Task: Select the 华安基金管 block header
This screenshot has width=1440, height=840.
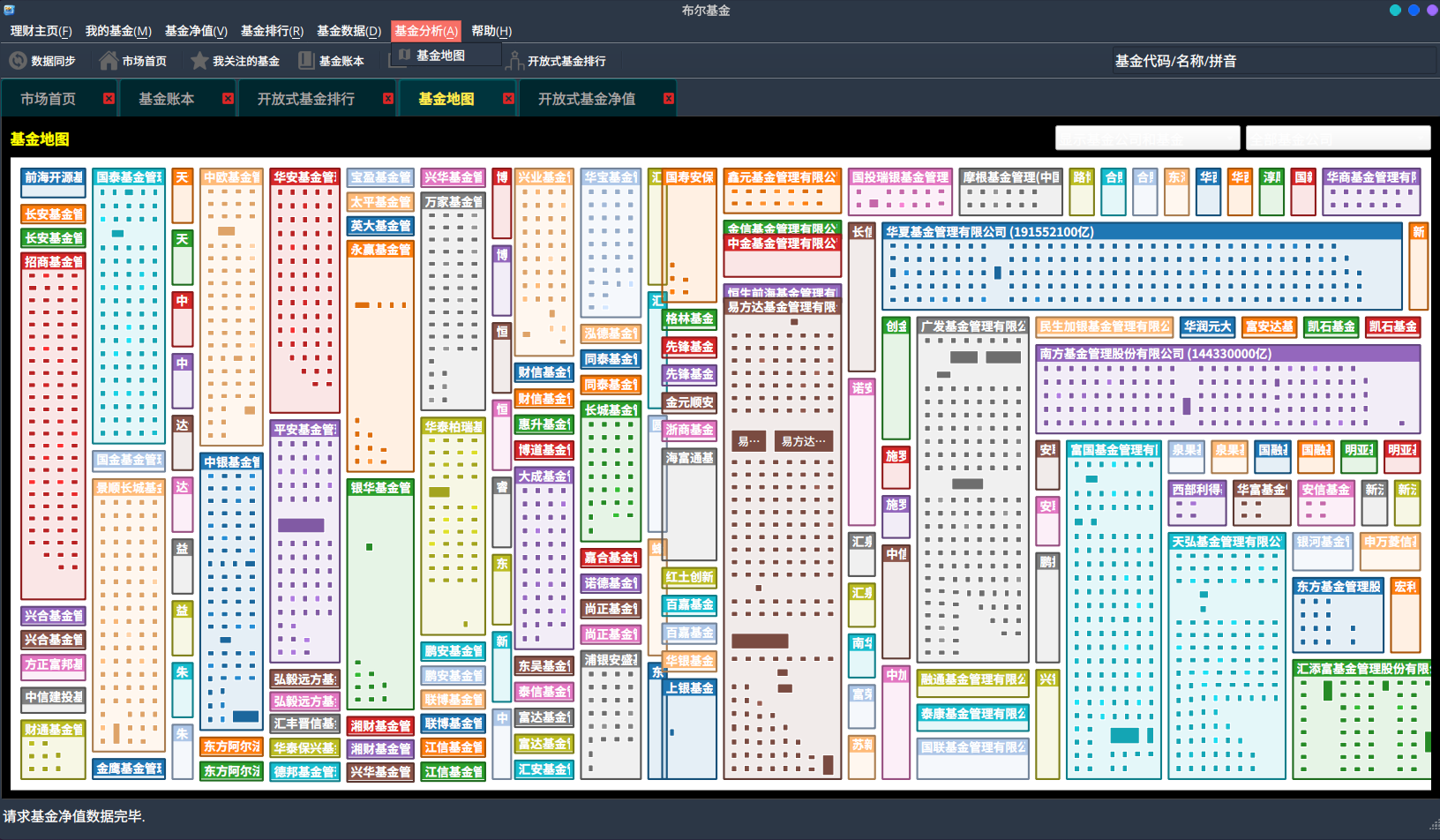Action: (304, 177)
